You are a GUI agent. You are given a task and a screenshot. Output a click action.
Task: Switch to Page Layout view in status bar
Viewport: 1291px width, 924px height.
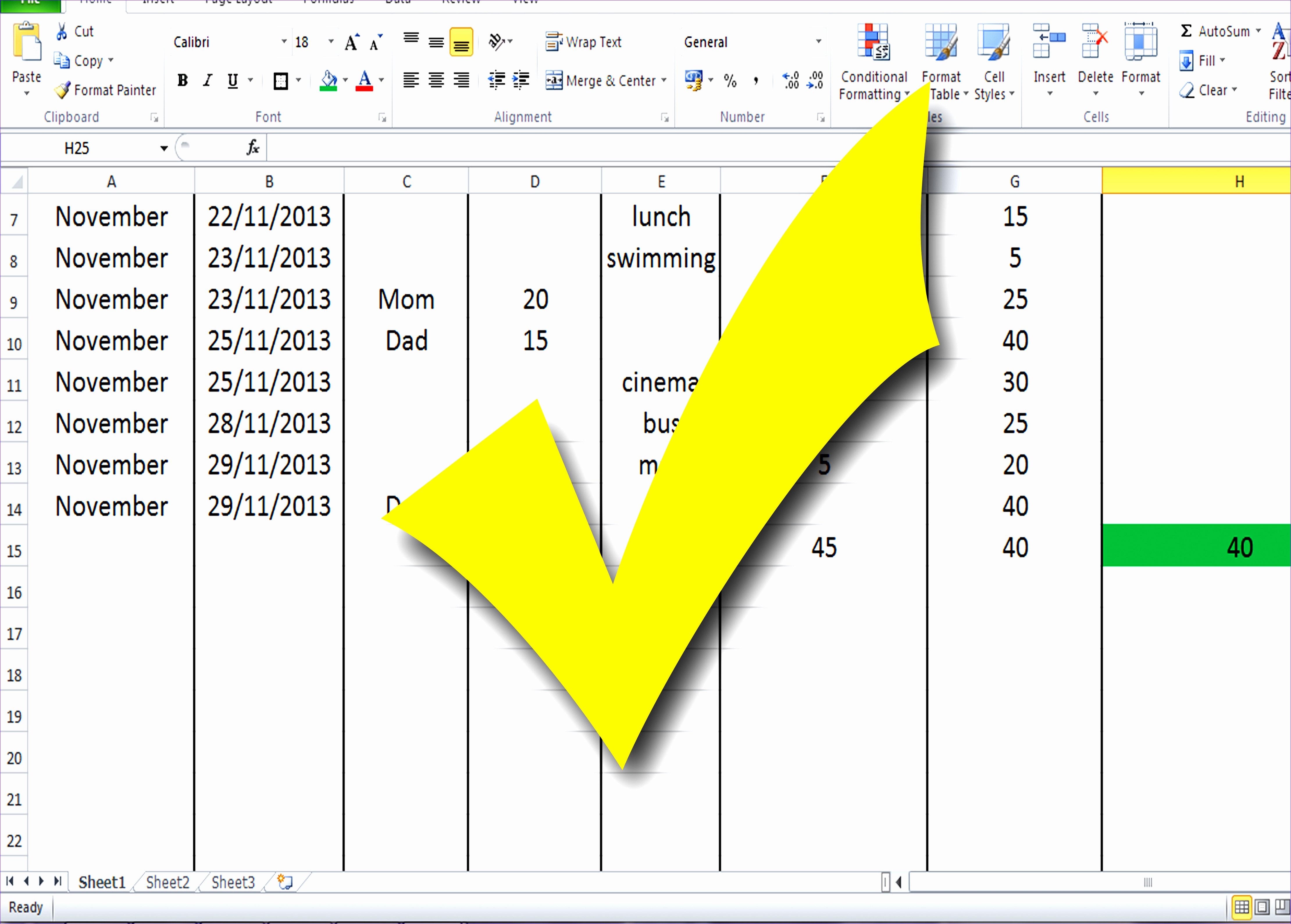click(1261, 907)
